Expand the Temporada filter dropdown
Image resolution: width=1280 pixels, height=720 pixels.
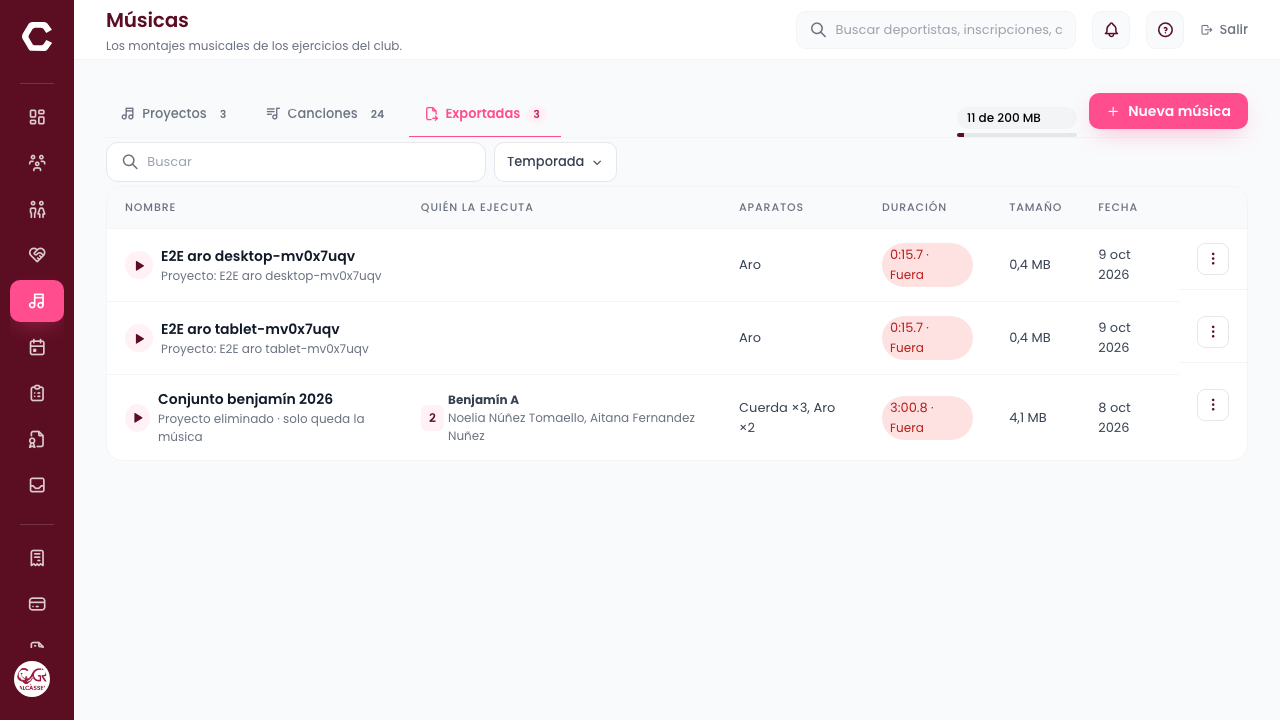[555, 162]
